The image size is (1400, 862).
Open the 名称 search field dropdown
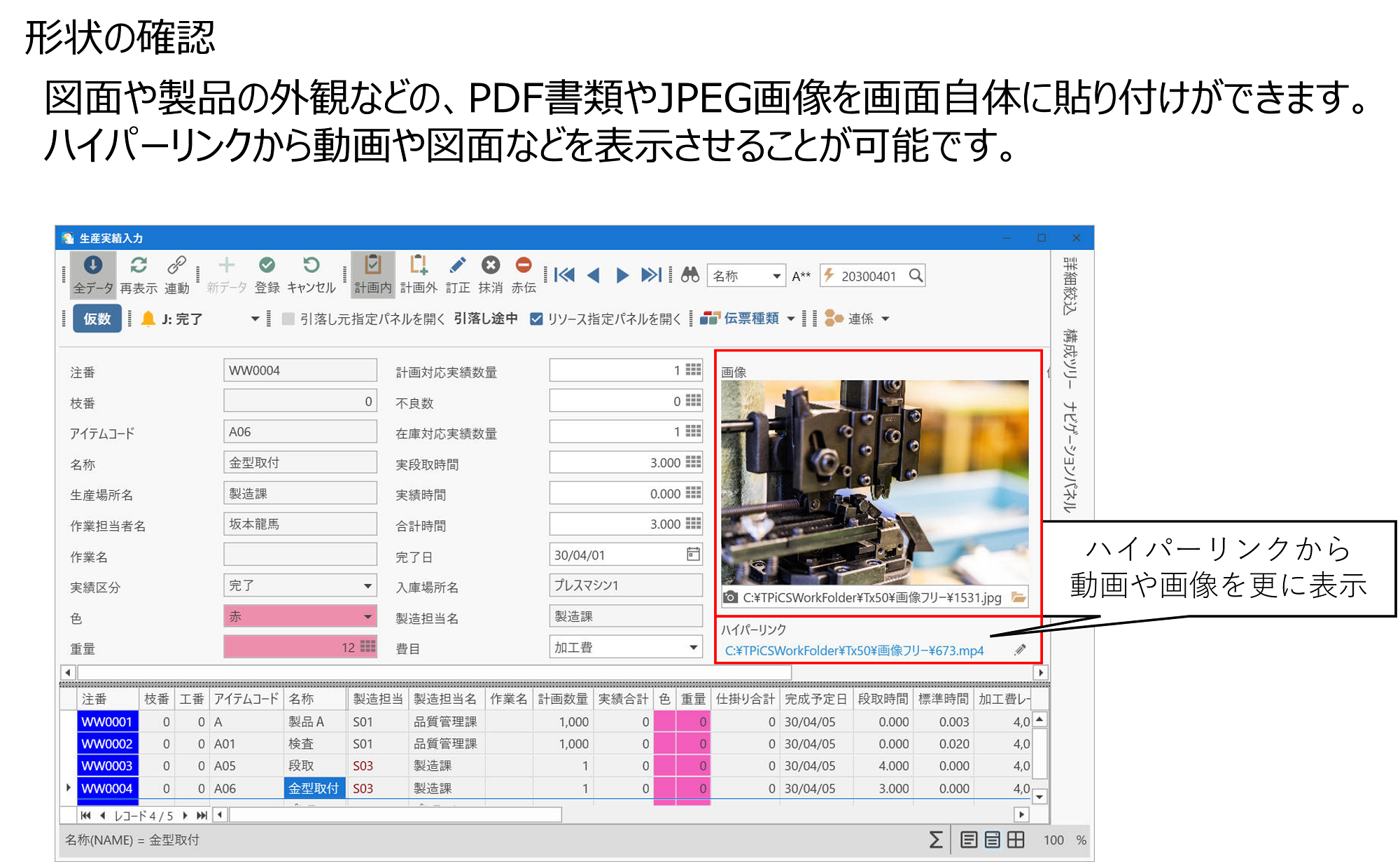[x=776, y=276]
